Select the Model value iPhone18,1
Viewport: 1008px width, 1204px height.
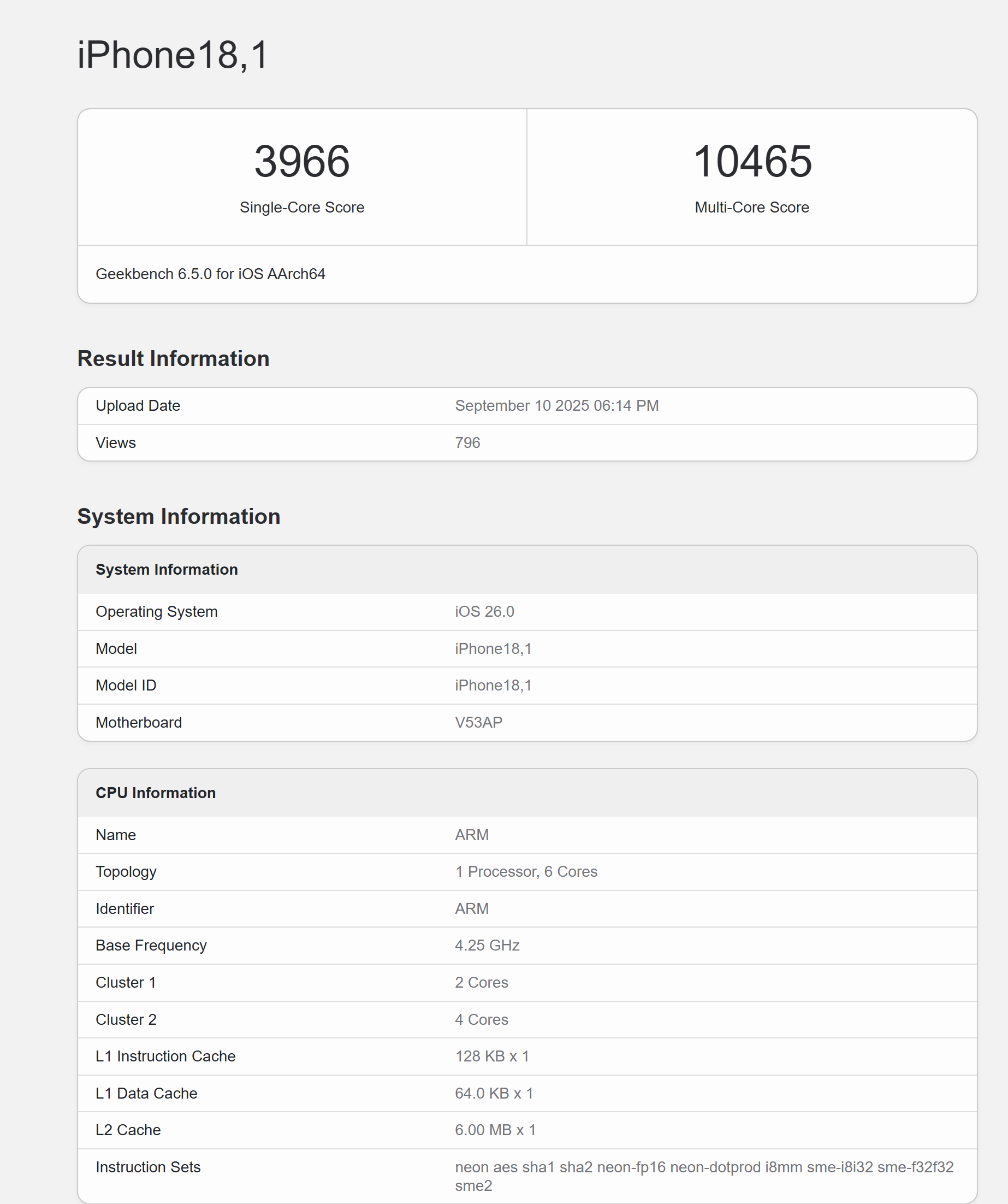[x=494, y=648]
